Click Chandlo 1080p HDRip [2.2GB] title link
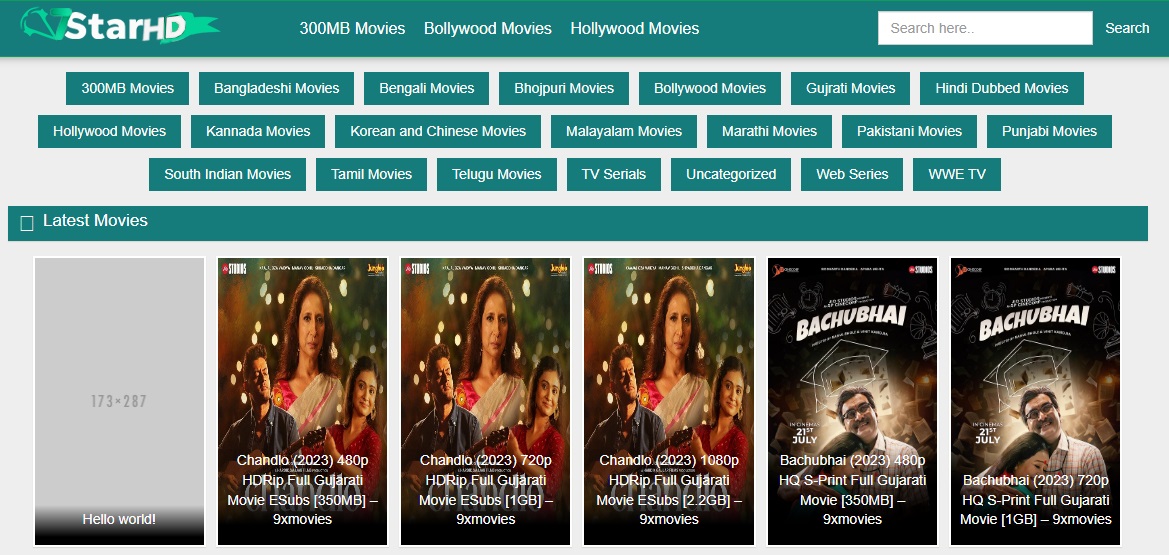Screen dimensions: 1169x555 (x=669, y=489)
